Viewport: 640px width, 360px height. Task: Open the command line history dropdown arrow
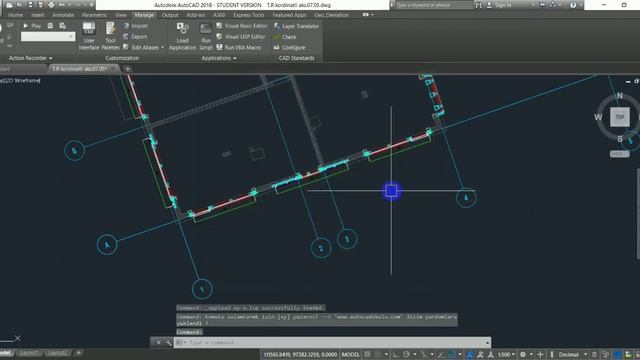pyautogui.click(x=487, y=342)
